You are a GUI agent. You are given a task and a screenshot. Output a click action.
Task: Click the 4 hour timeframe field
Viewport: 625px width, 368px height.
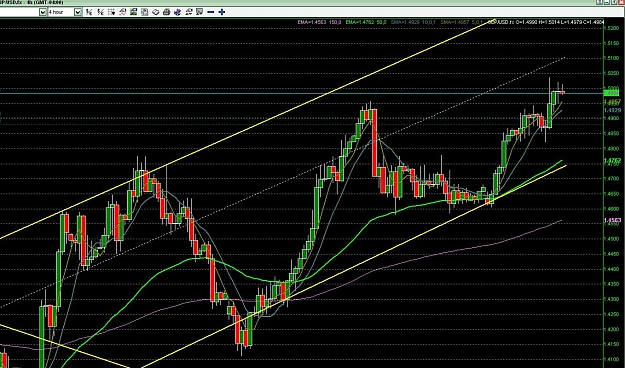coord(61,12)
